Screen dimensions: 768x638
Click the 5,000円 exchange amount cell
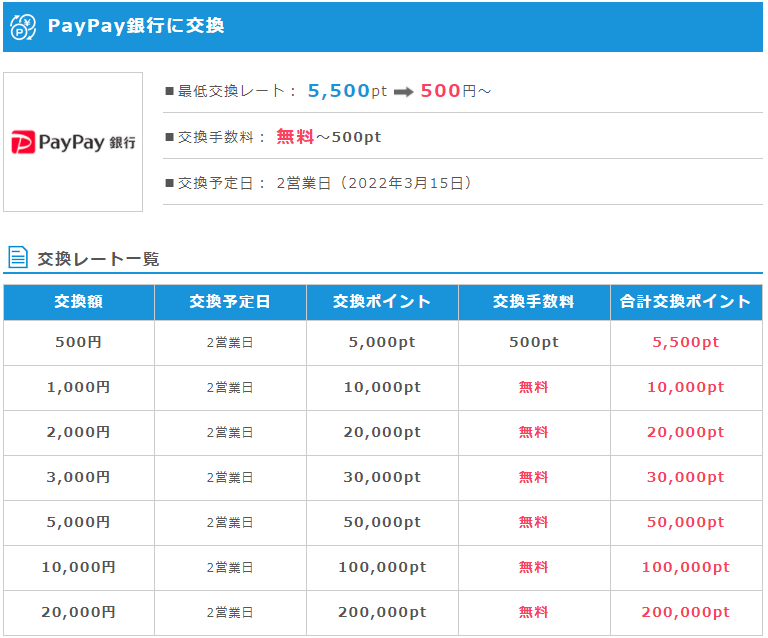point(79,523)
